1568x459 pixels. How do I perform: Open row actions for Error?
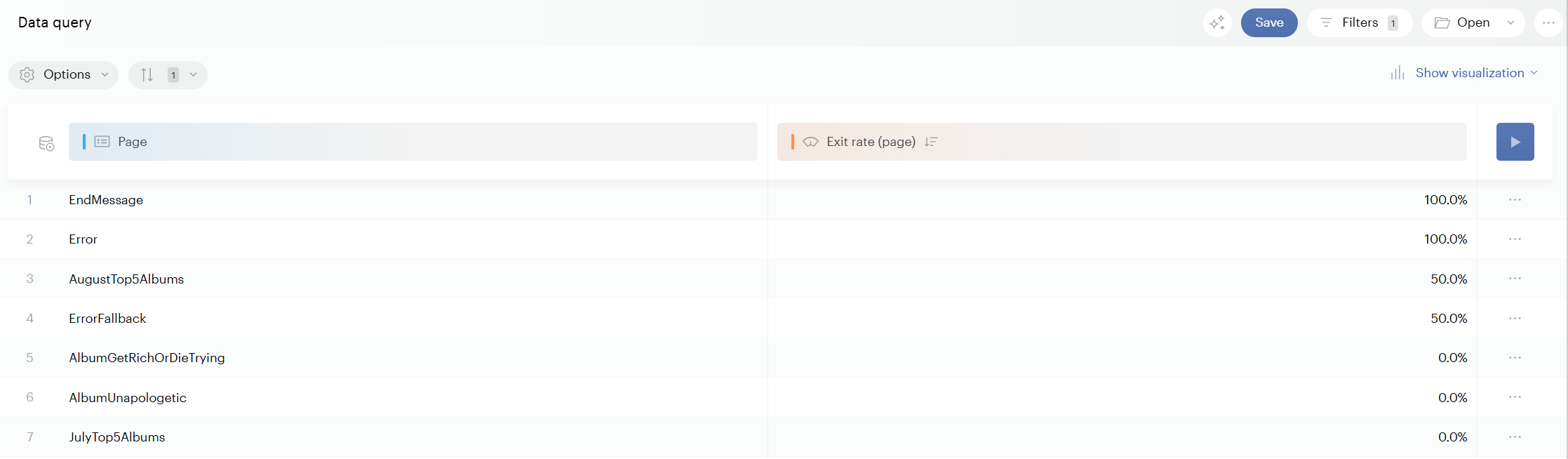1515,239
